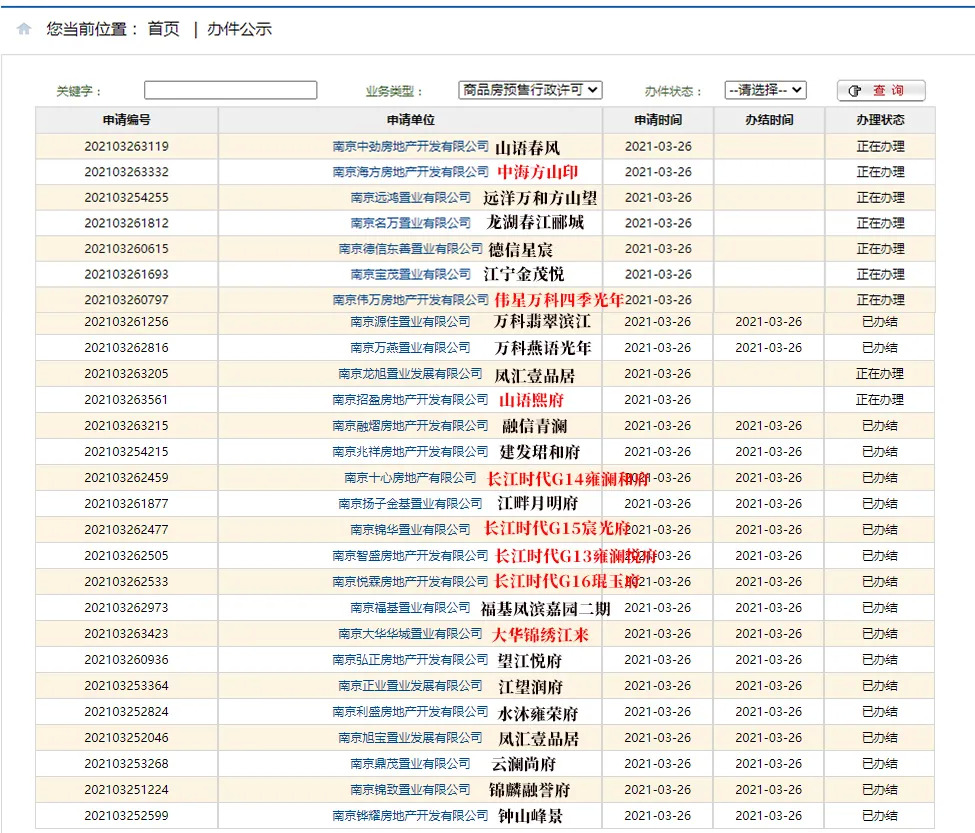The height and width of the screenshot is (833, 975).
Task: Click 南京德信东善置业有限公司 link
Action: pyautogui.click(x=410, y=249)
